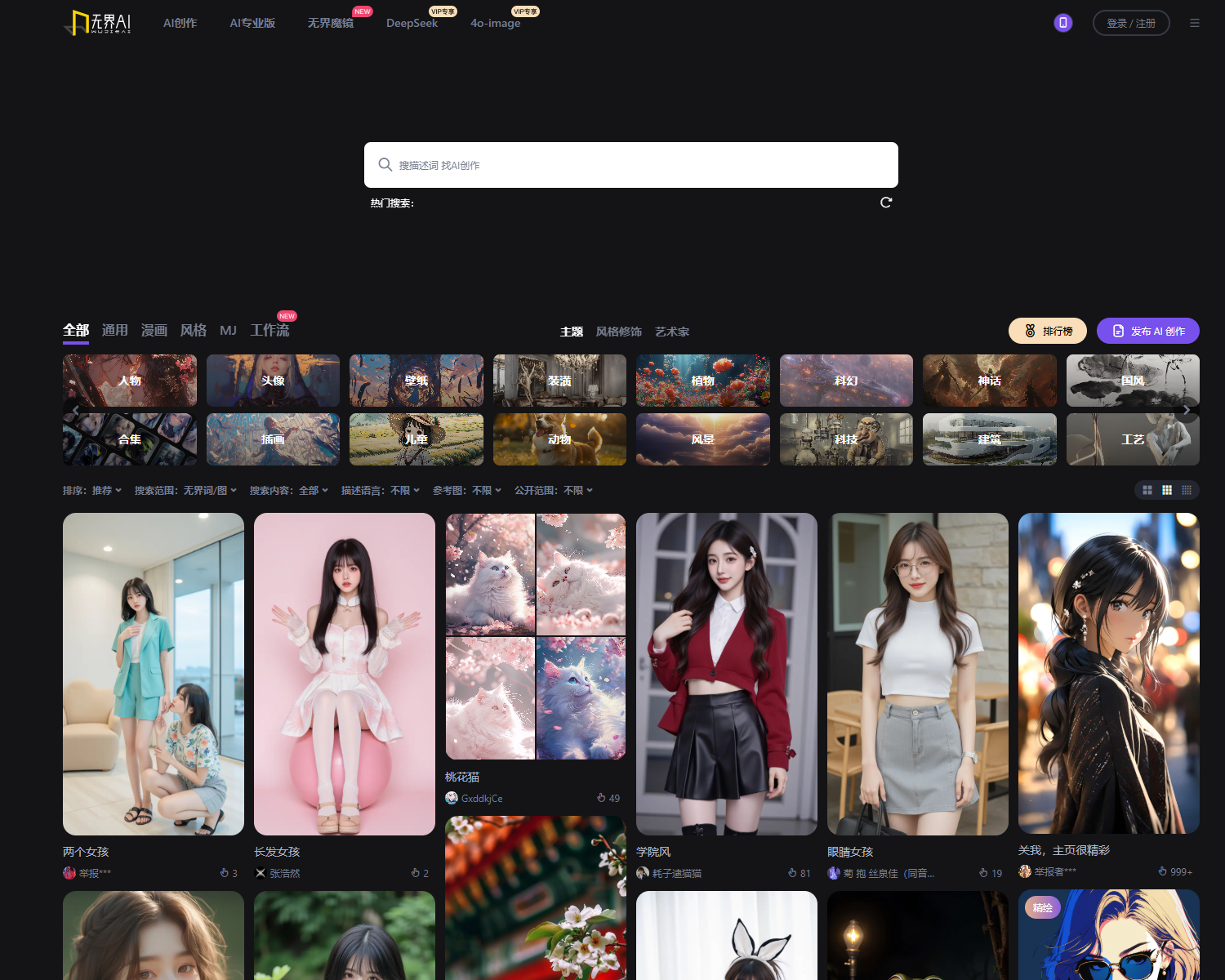Switch to medium grid view layout

(1167, 490)
